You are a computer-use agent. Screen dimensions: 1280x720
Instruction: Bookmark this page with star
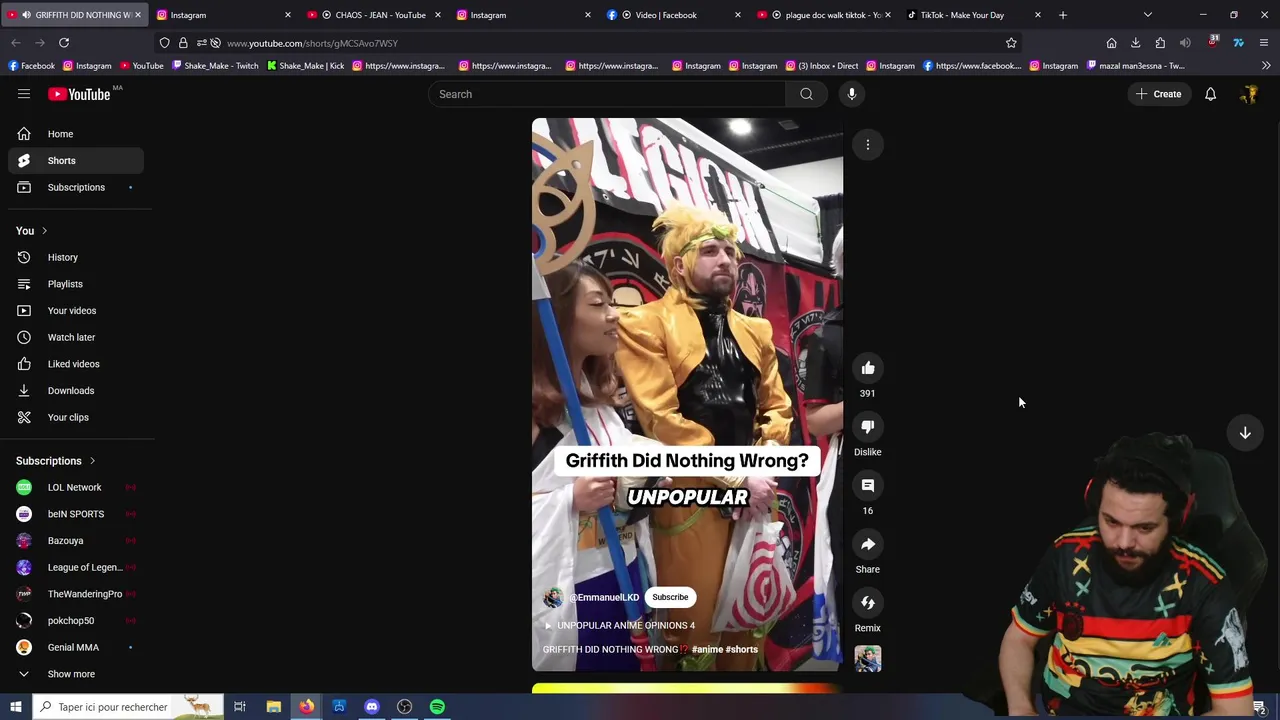1011,43
